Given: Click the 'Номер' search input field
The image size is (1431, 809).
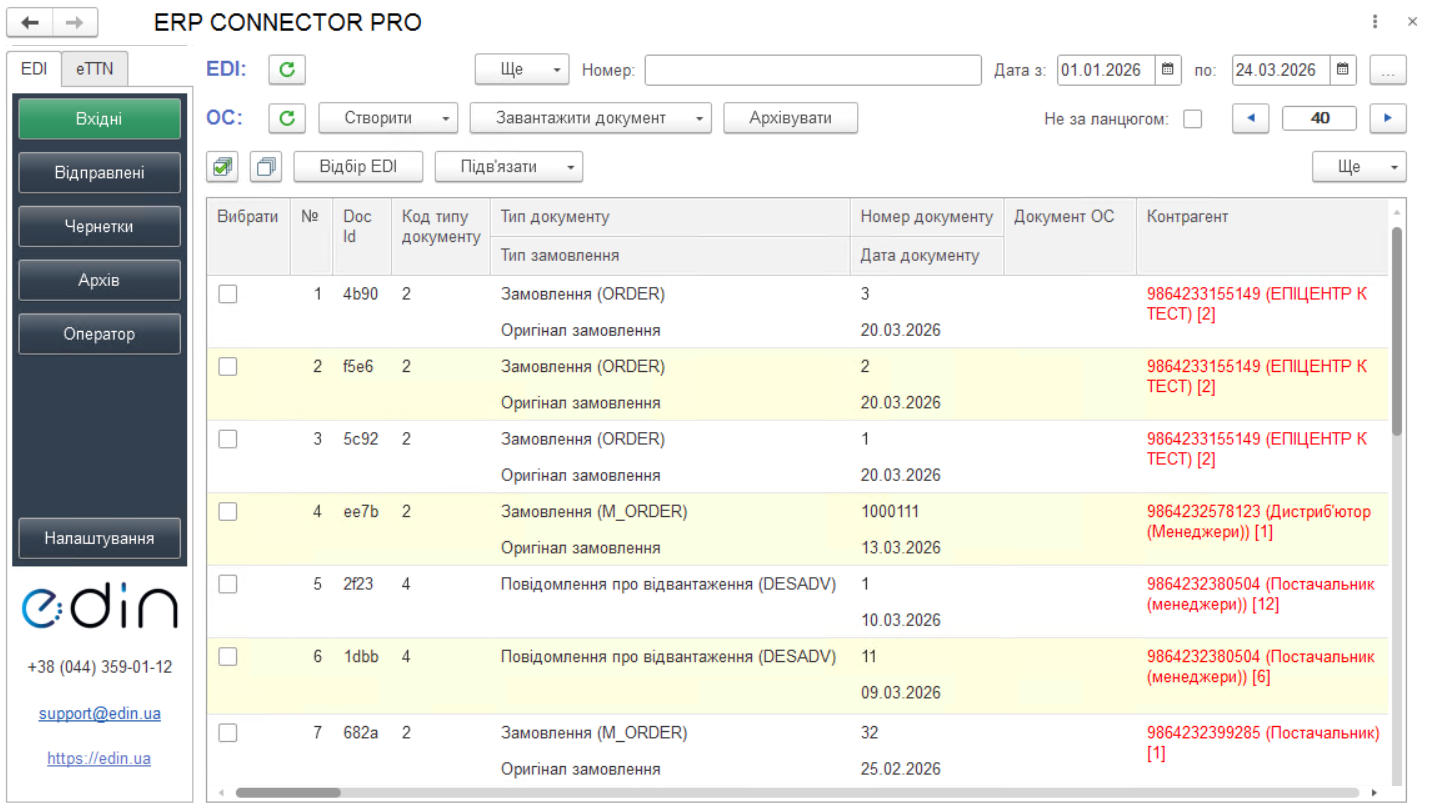Looking at the screenshot, I should click(x=812, y=70).
